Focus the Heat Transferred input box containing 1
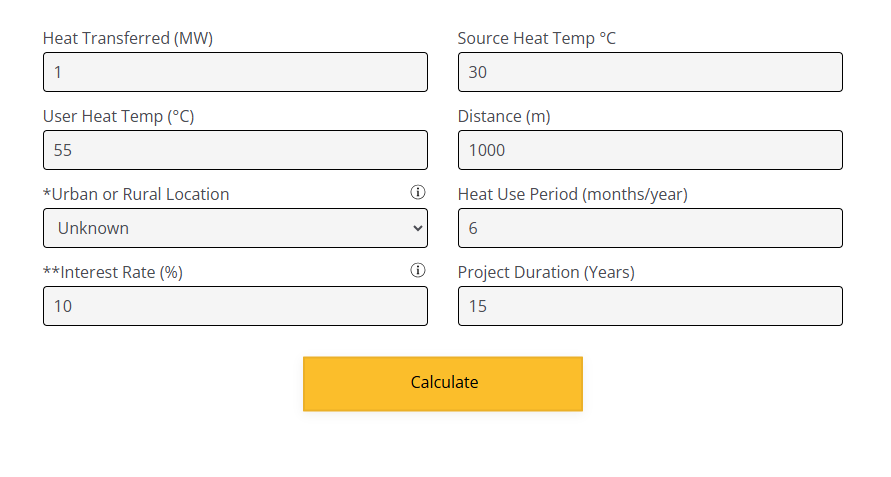891x477 pixels. (x=235, y=72)
